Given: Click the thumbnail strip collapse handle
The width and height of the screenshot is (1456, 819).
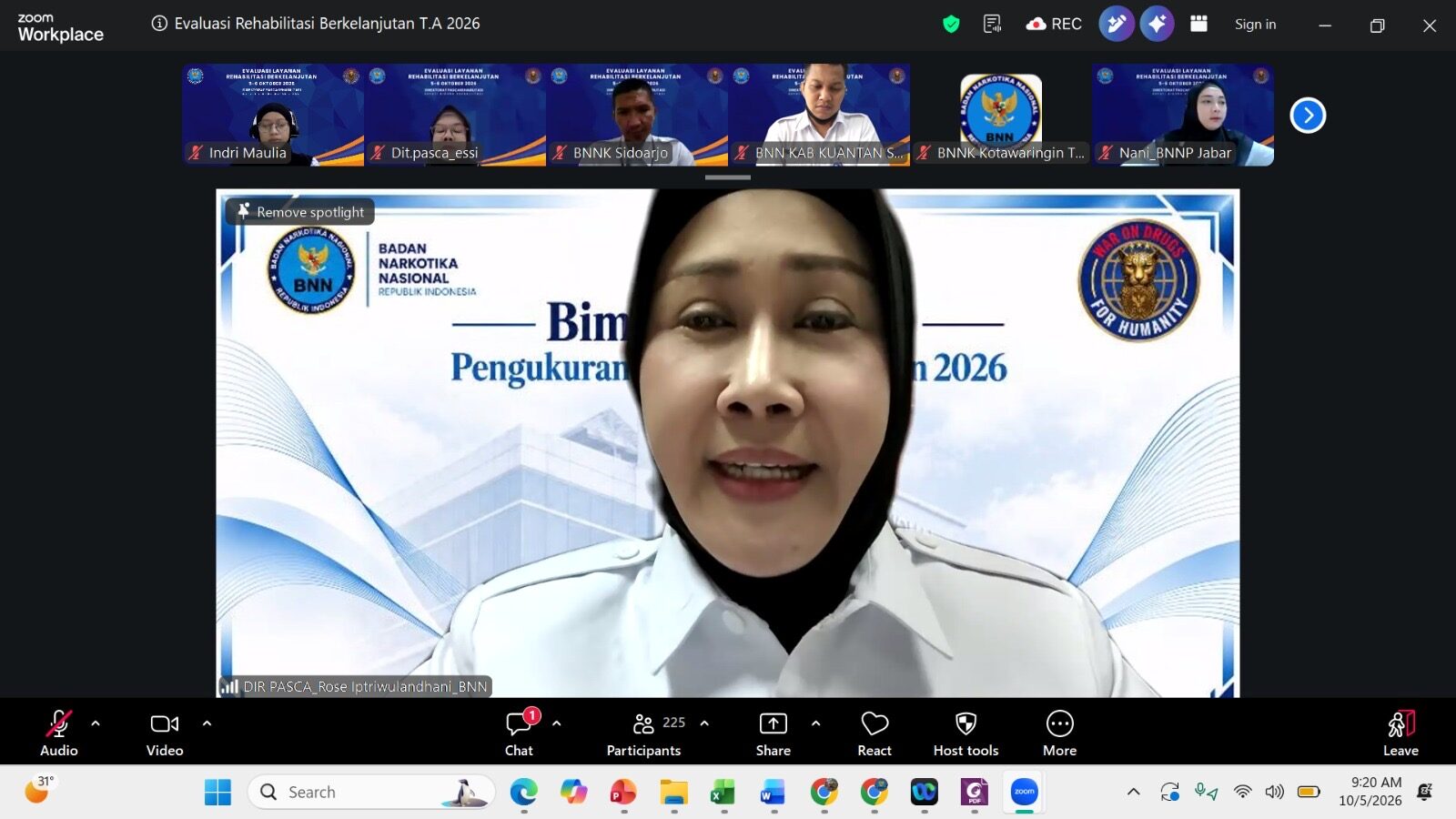Looking at the screenshot, I should pos(728,177).
